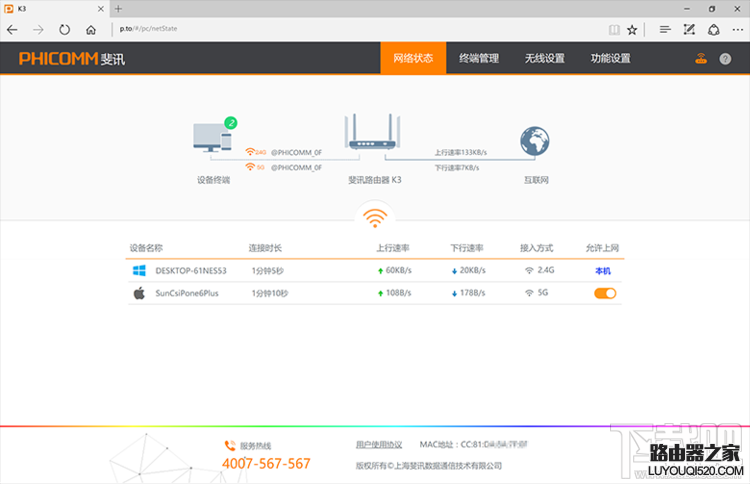This screenshot has width=750, height=484.
Task: Select device name DESKTOP-61NES53
Action: pos(191,271)
